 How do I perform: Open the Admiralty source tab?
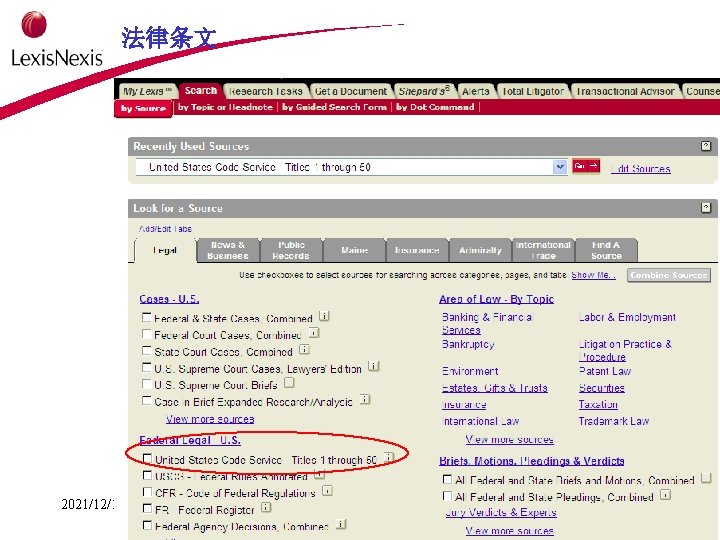(480, 250)
